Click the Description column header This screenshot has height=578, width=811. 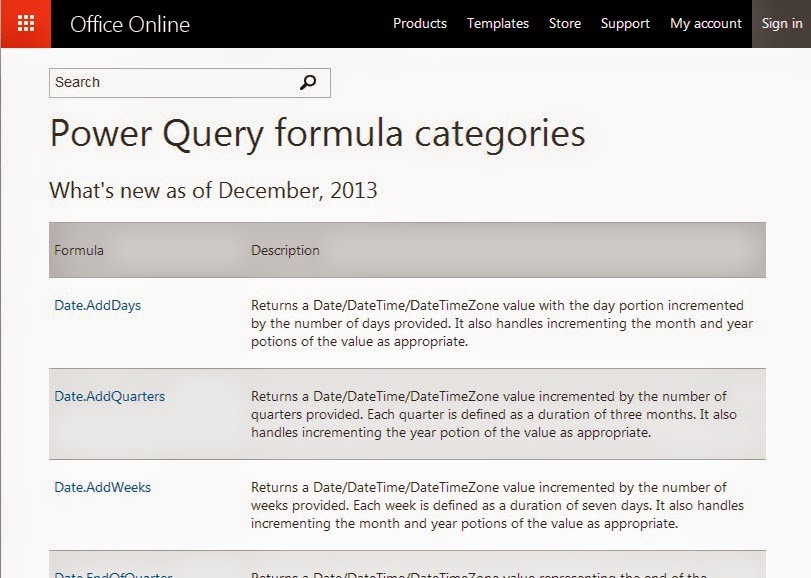click(x=285, y=250)
